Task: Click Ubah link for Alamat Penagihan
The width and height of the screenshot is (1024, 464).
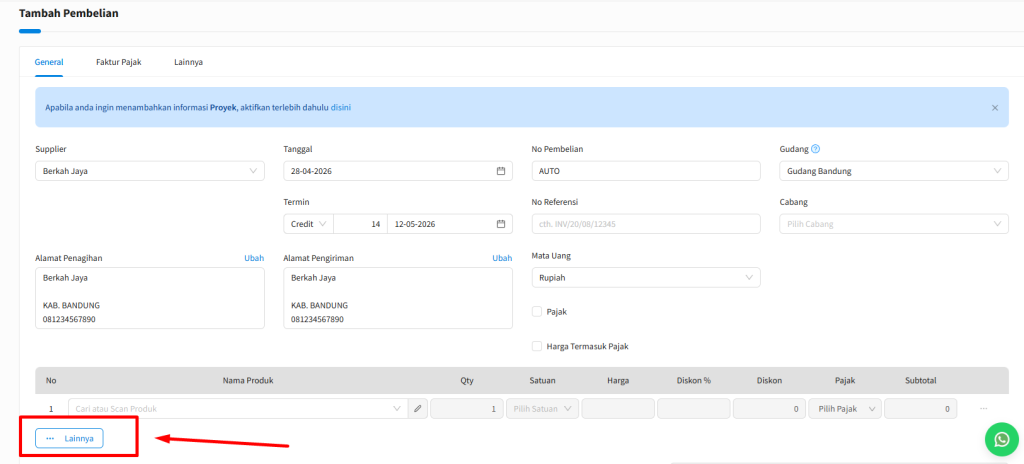Action: 254,258
